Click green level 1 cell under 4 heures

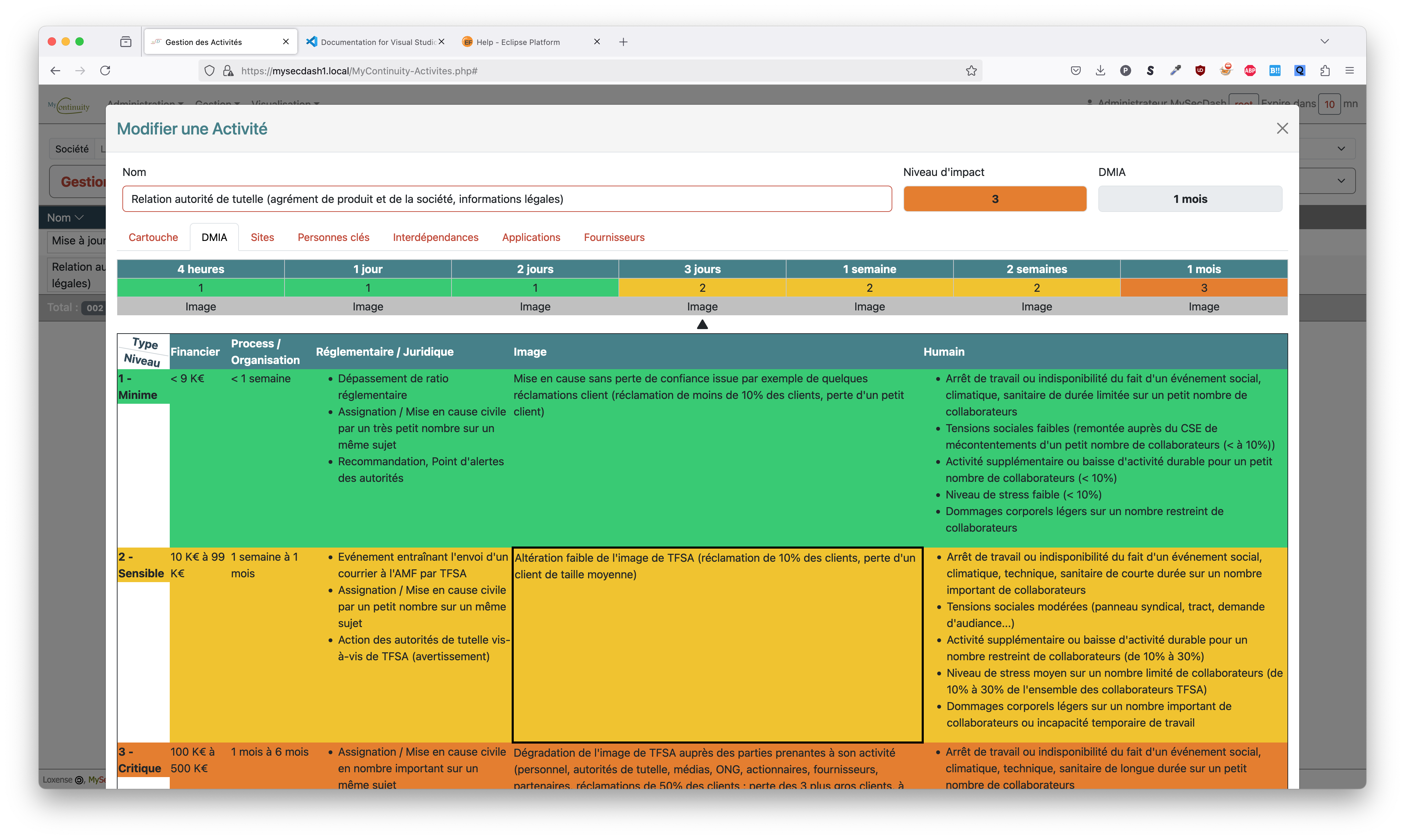pyautogui.click(x=201, y=288)
